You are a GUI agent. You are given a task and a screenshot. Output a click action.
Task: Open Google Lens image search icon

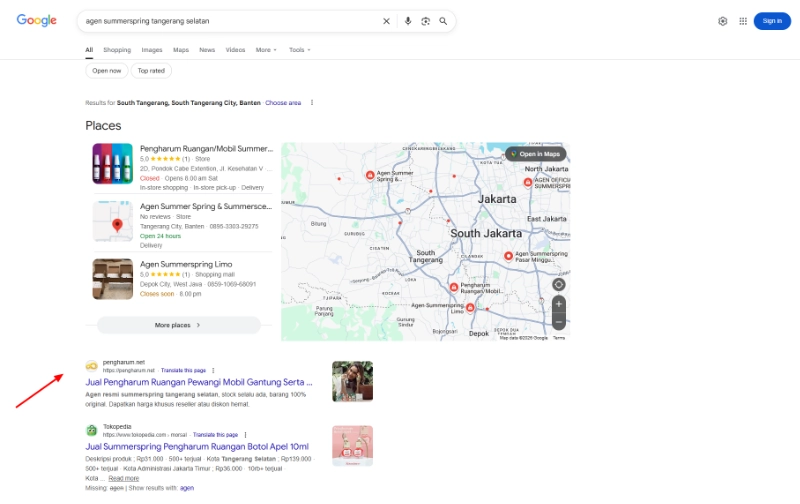426,21
